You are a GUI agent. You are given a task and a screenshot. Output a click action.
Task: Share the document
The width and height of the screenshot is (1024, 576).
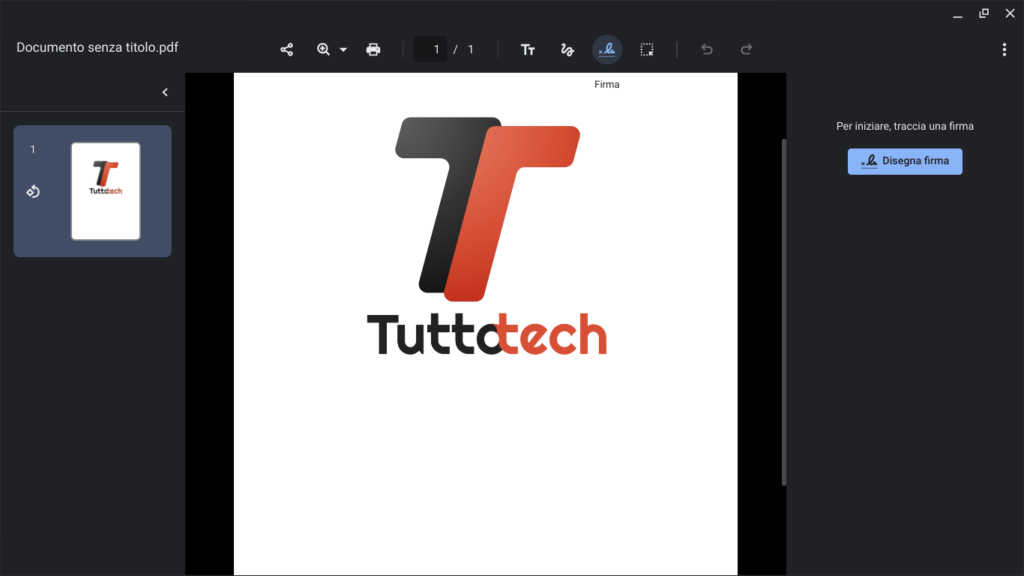[x=287, y=48]
